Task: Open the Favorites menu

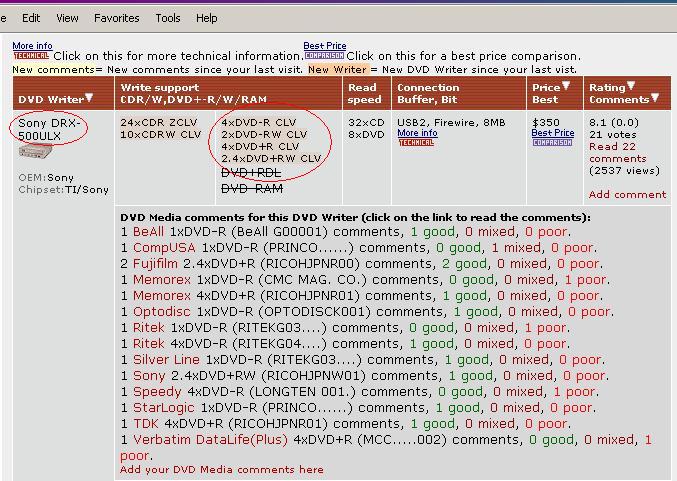Action: pos(117,18)
